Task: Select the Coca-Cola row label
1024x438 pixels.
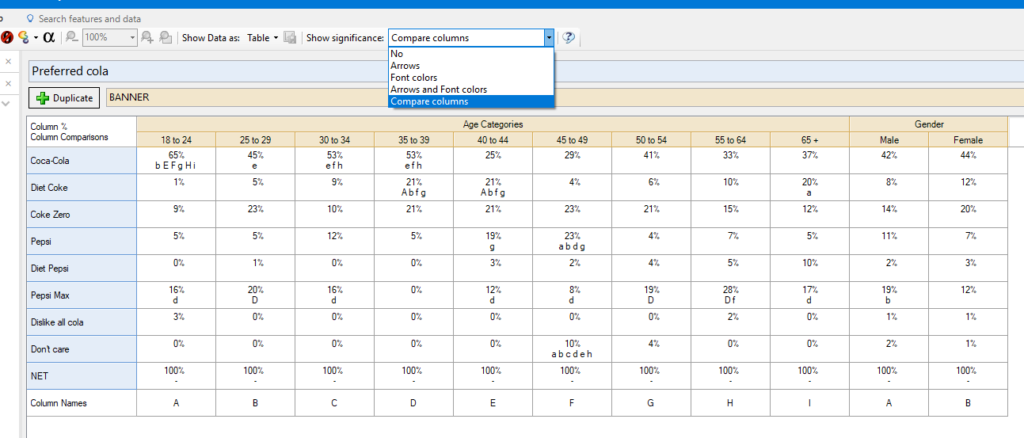Action: (82, 161)
